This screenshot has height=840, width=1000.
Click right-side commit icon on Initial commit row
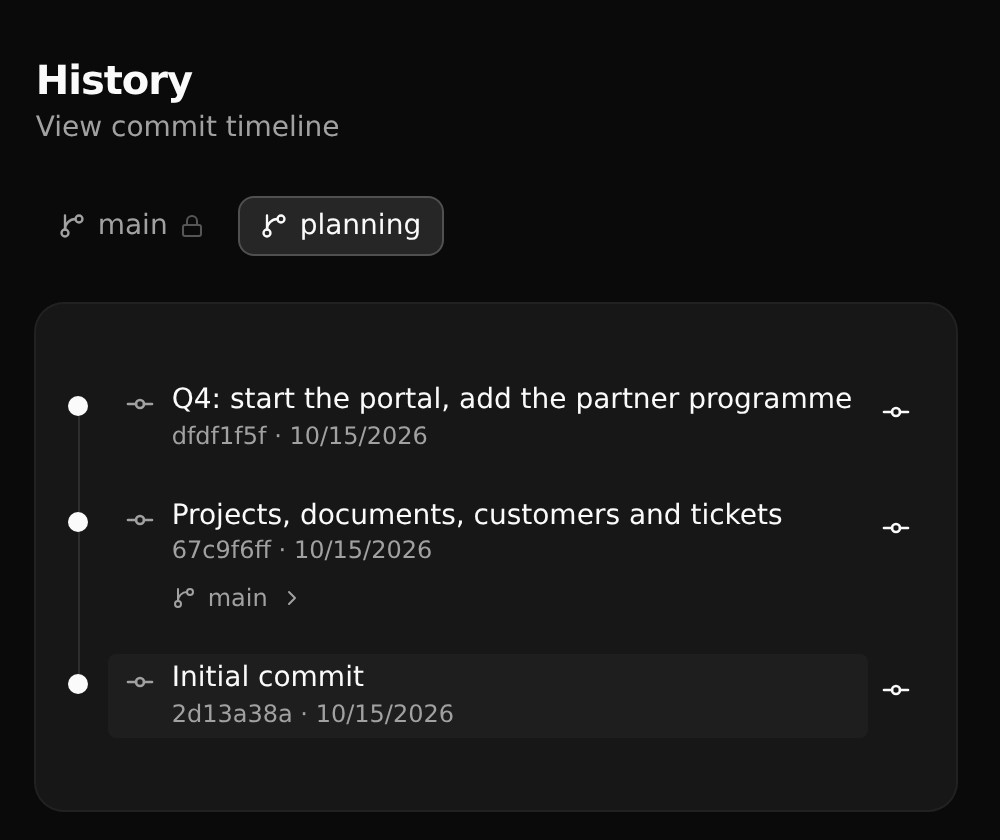(895, 690)
